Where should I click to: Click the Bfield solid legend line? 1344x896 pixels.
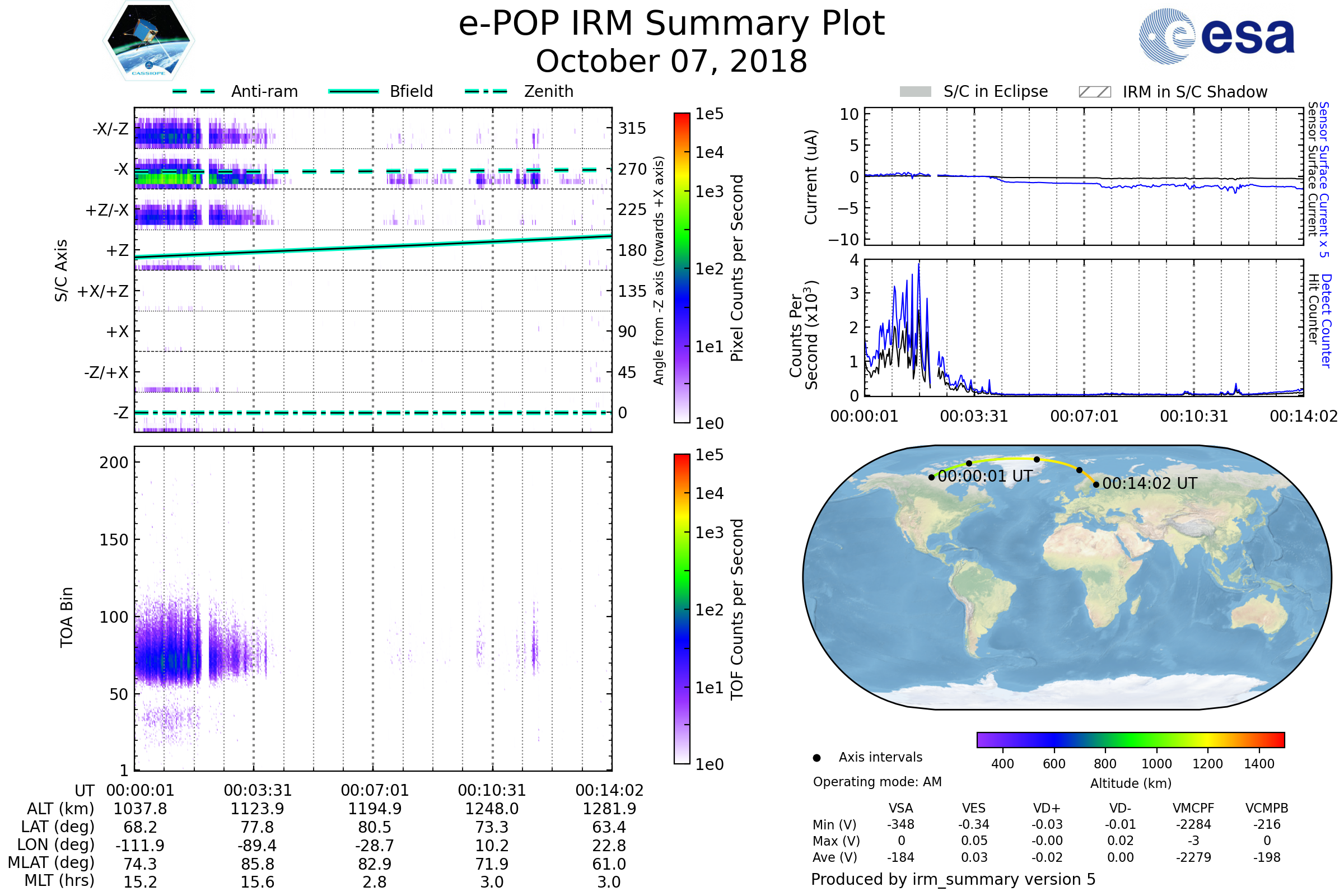point(353,91)
